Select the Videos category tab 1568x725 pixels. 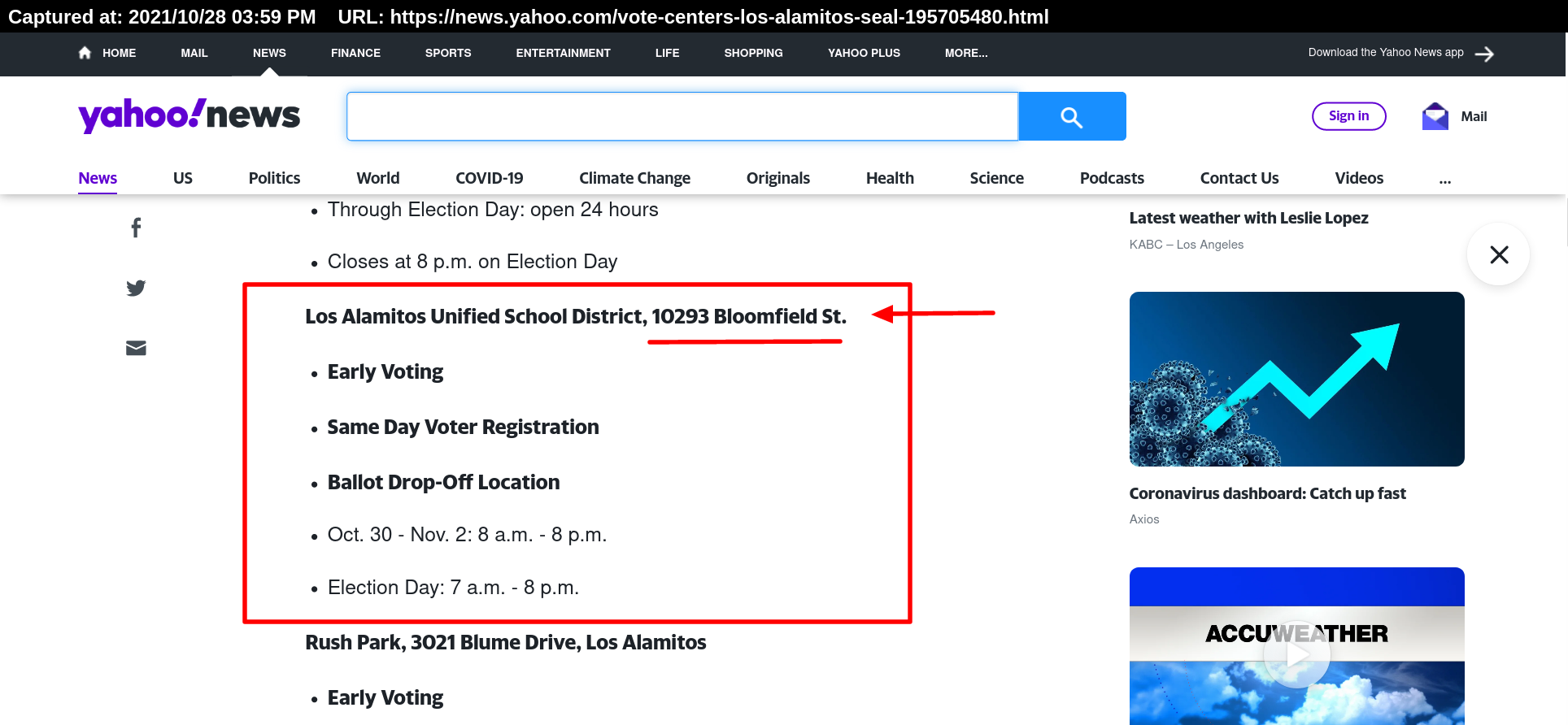[x=1359, y=178]
